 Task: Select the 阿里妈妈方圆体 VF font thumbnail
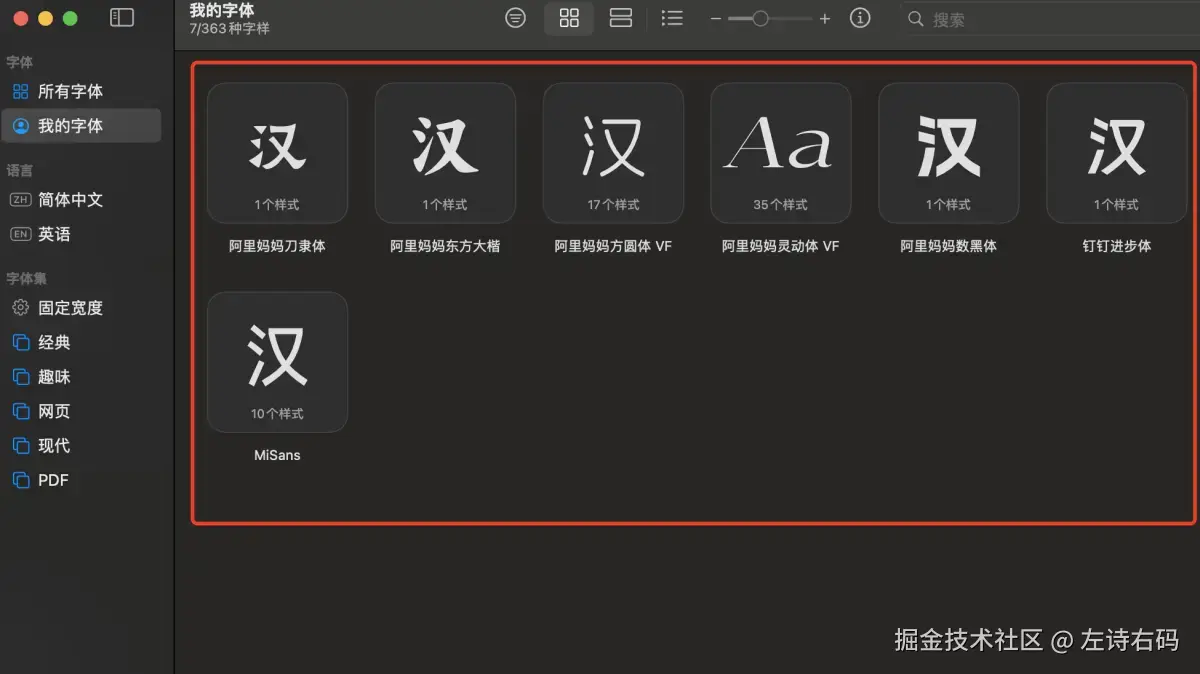tap(613, 153)
